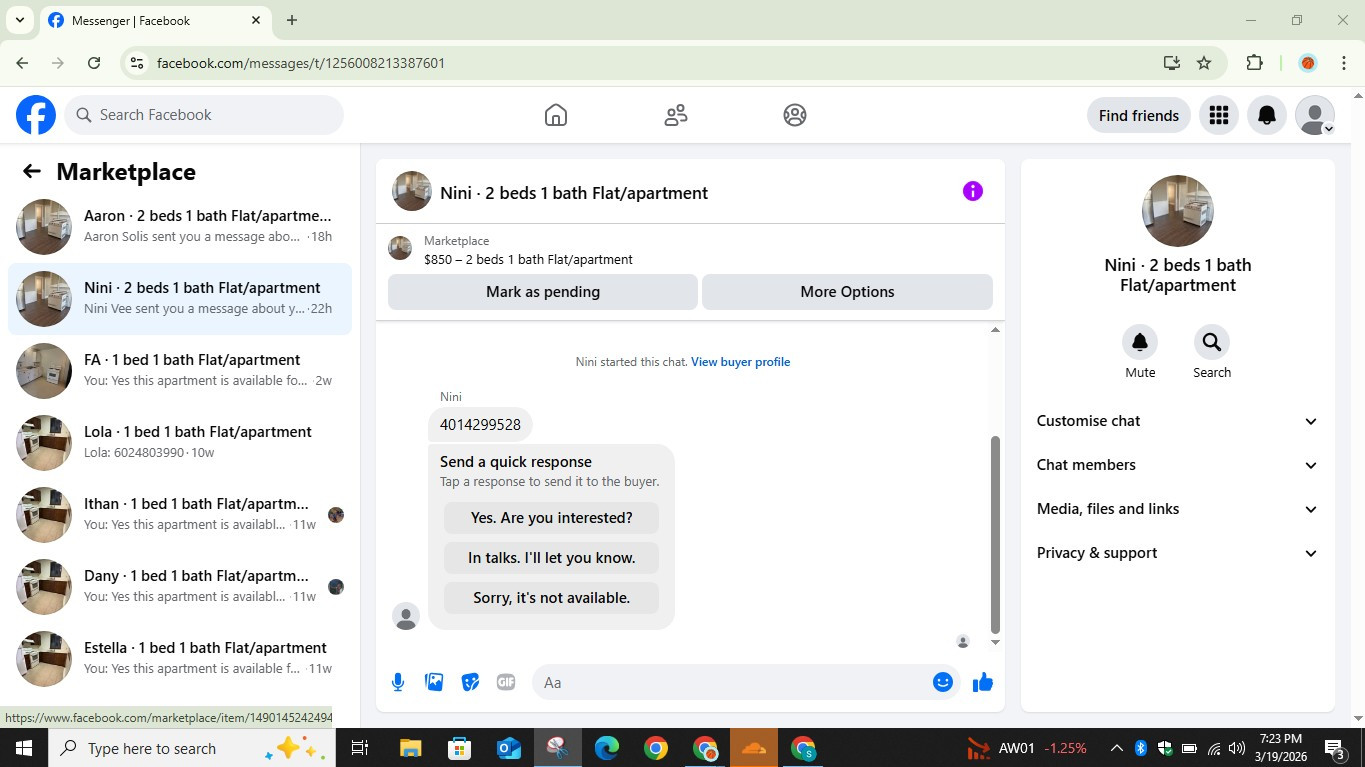Image resolution: width=1365 pixels, height=767 pixels.
Task: Open File Explorer from the taskbar
Action: click(410, 748)
